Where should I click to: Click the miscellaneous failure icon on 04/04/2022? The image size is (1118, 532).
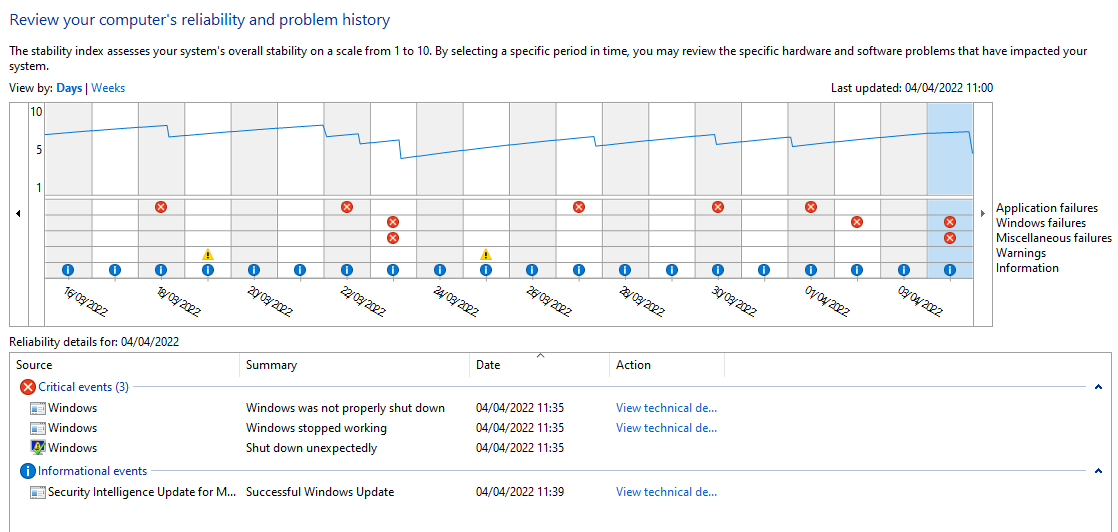950,238
